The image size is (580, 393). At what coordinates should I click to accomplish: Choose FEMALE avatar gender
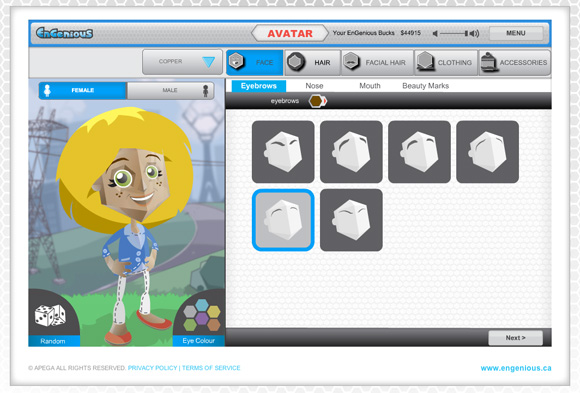click(x=82, y=90)
